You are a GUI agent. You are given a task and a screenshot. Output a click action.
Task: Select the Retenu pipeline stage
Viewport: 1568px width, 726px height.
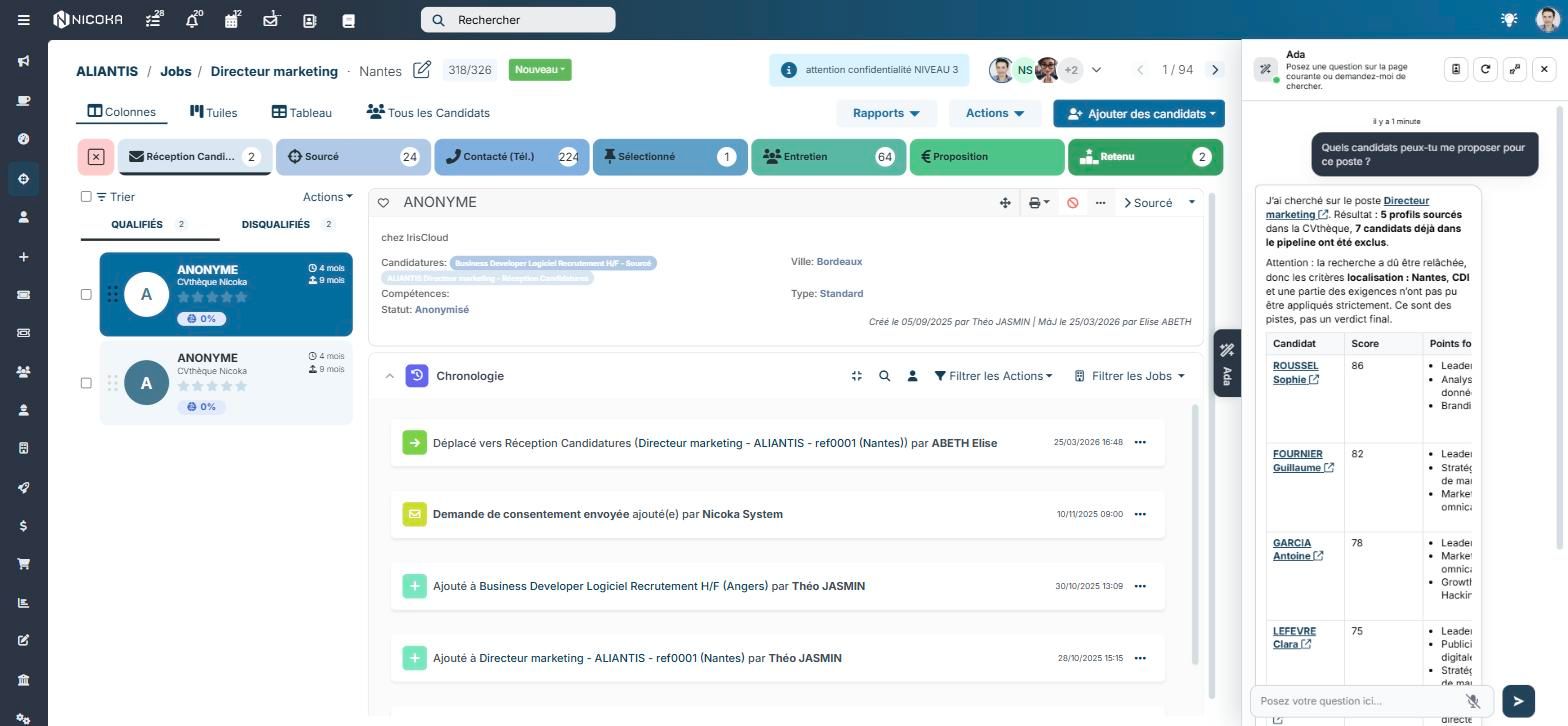click(x=1145, y=157)
